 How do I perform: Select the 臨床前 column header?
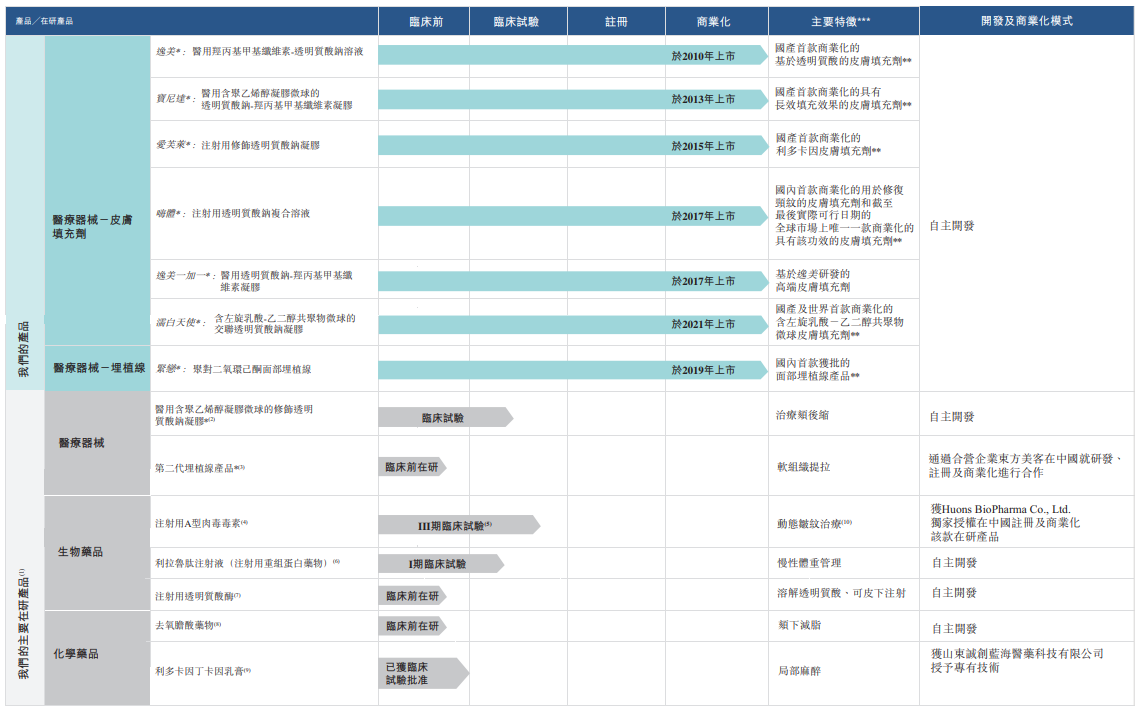(x=424, y=22)
